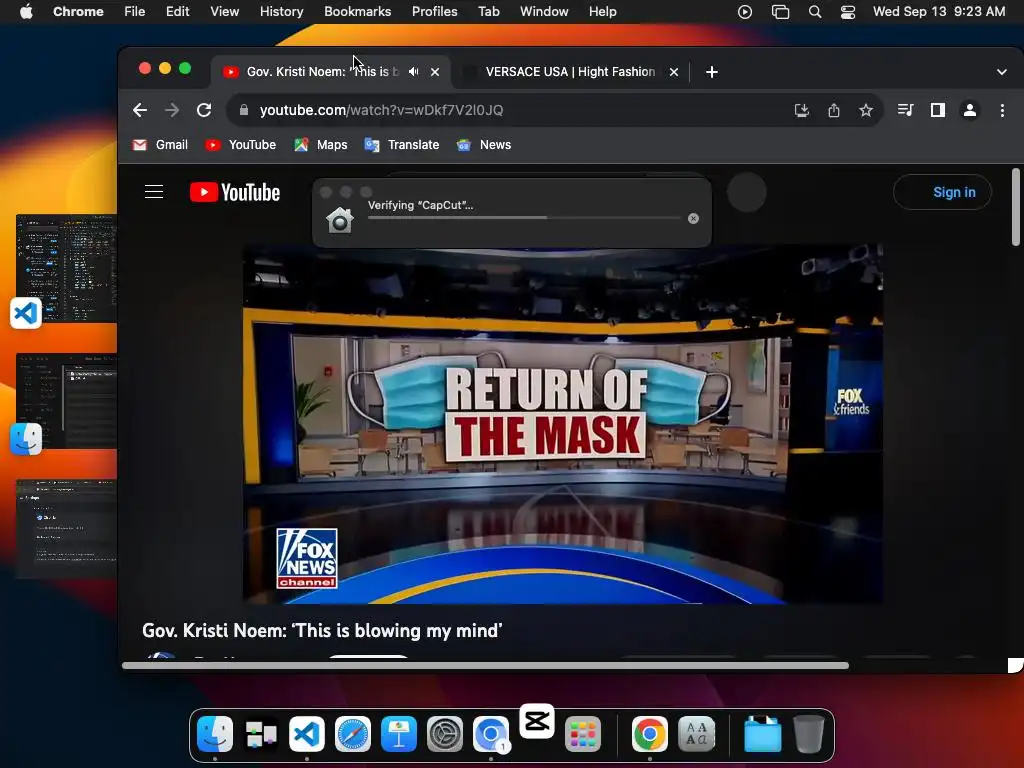Open Launchpad from the Dock

pos(583,734)
